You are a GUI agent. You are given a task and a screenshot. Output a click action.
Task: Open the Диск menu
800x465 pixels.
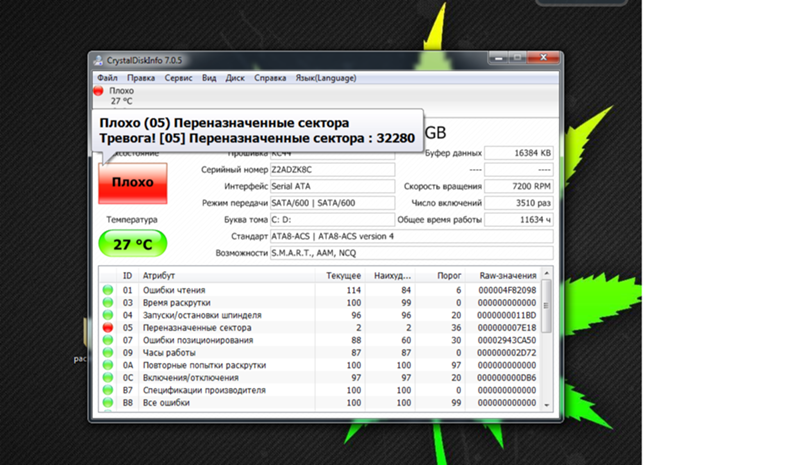point(235,78)
